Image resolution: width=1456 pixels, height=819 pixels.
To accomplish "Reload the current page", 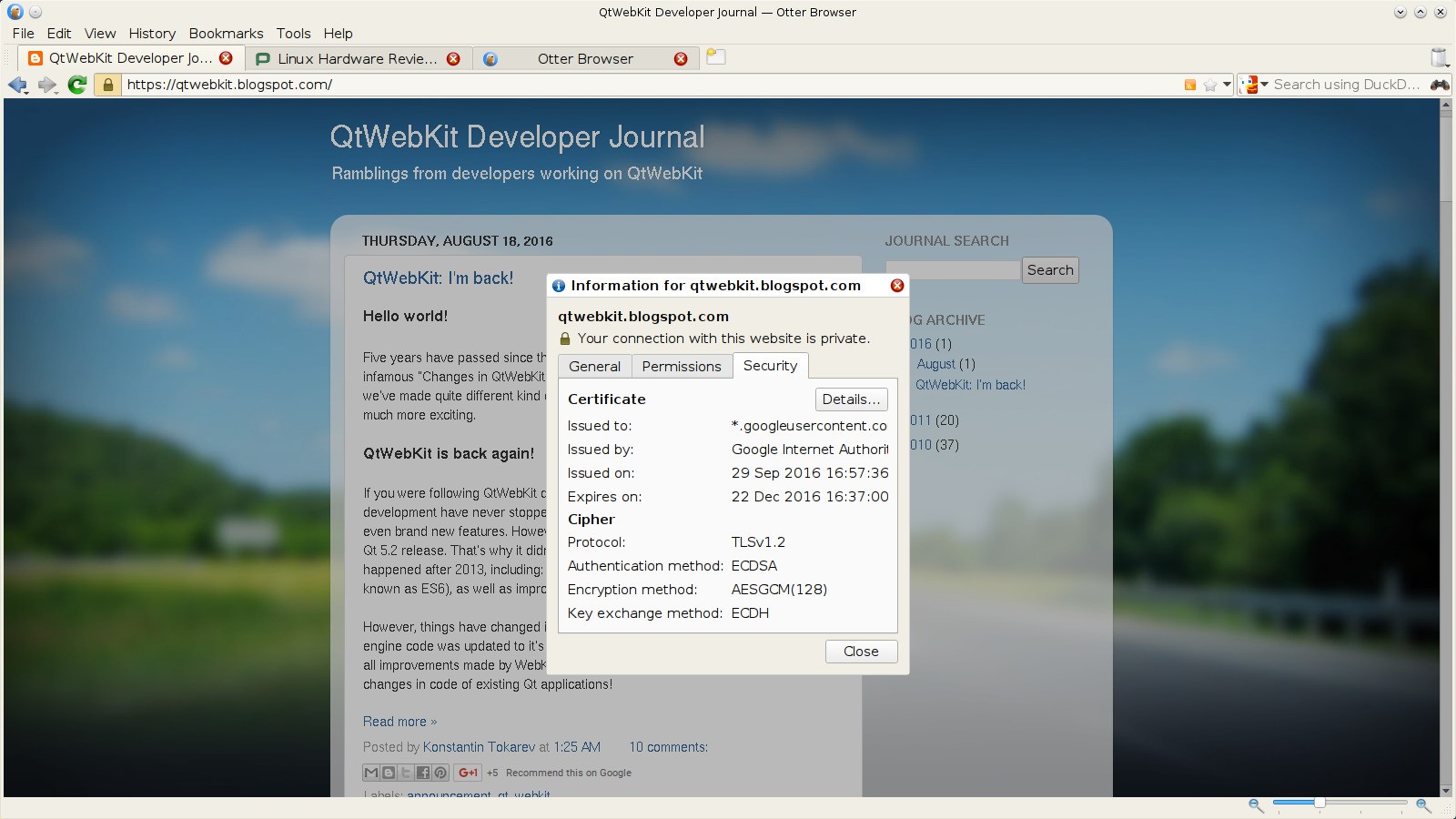I will click(77, 85).
